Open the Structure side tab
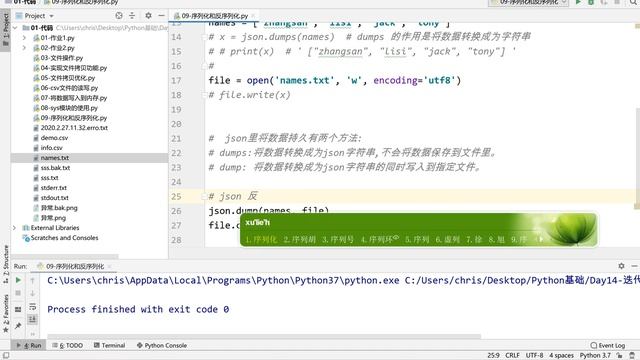 coord(5,264)
